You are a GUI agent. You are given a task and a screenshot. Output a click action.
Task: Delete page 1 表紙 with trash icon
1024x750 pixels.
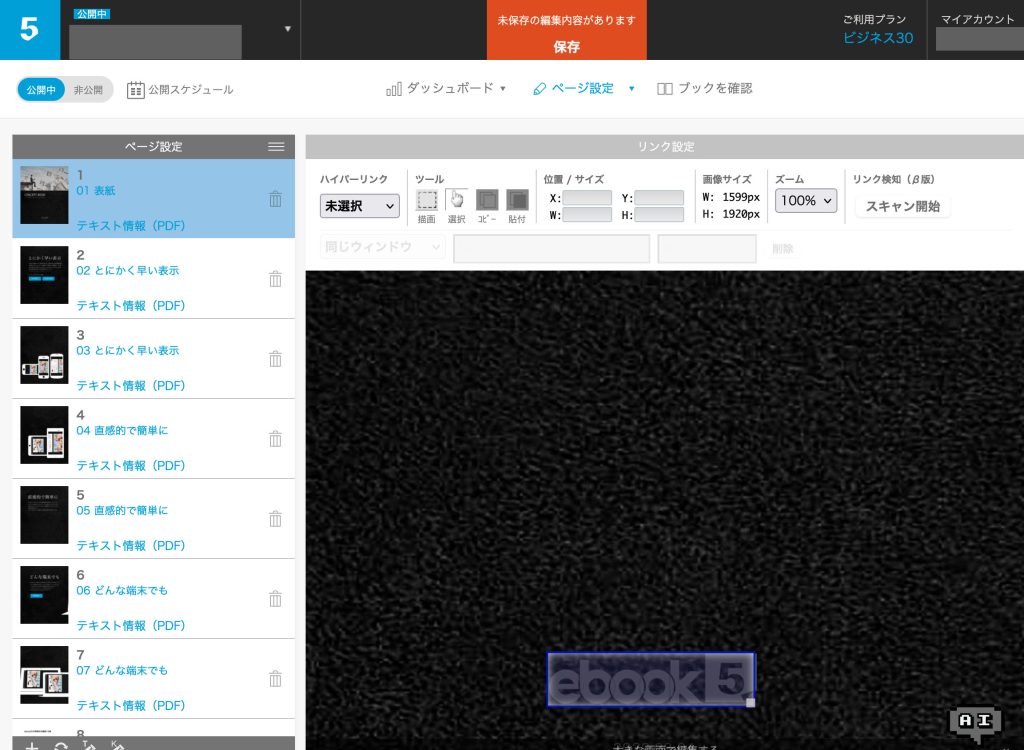point(275,199)
